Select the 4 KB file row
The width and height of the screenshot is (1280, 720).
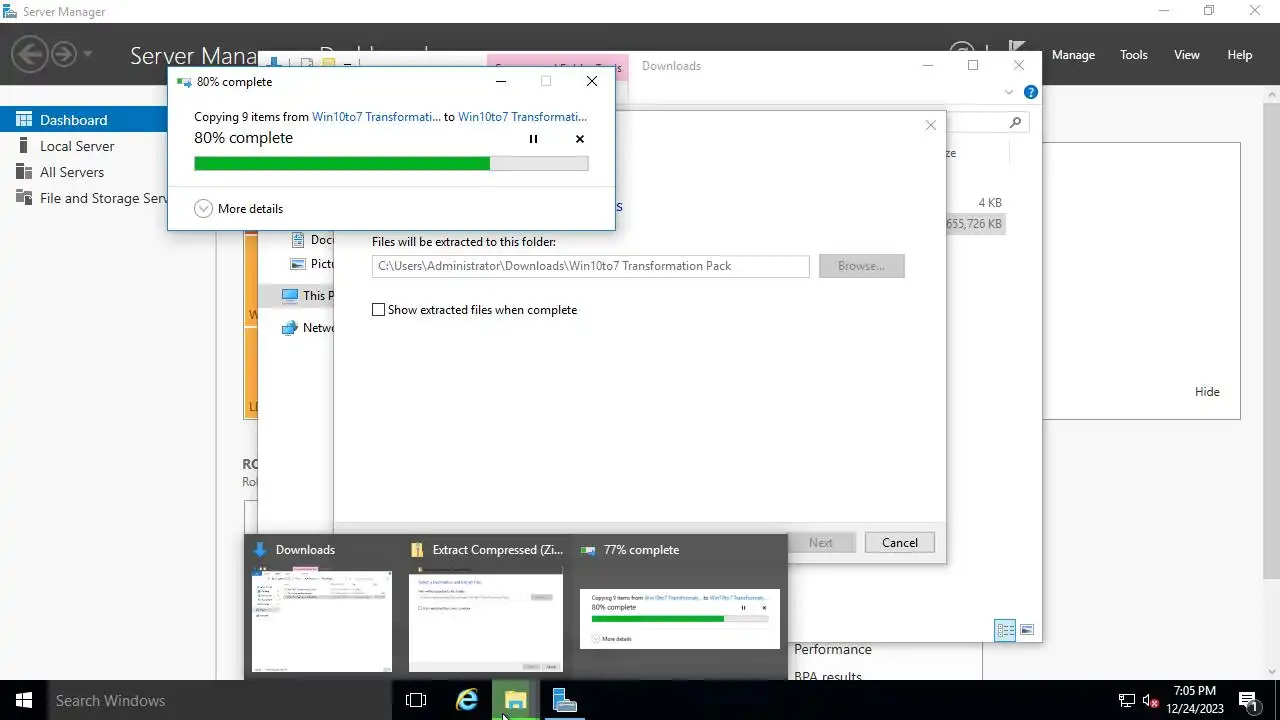989,203
